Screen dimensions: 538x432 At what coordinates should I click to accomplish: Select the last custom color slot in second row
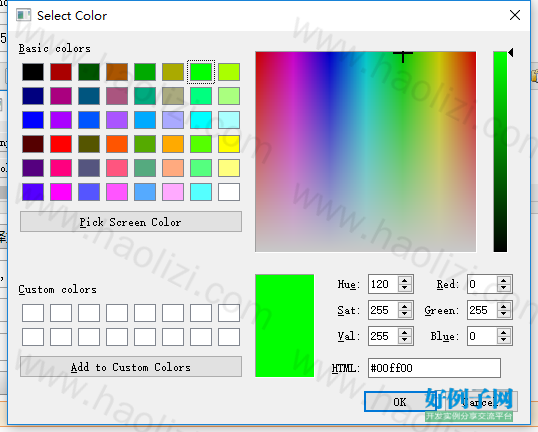click(x=229, y=337)
